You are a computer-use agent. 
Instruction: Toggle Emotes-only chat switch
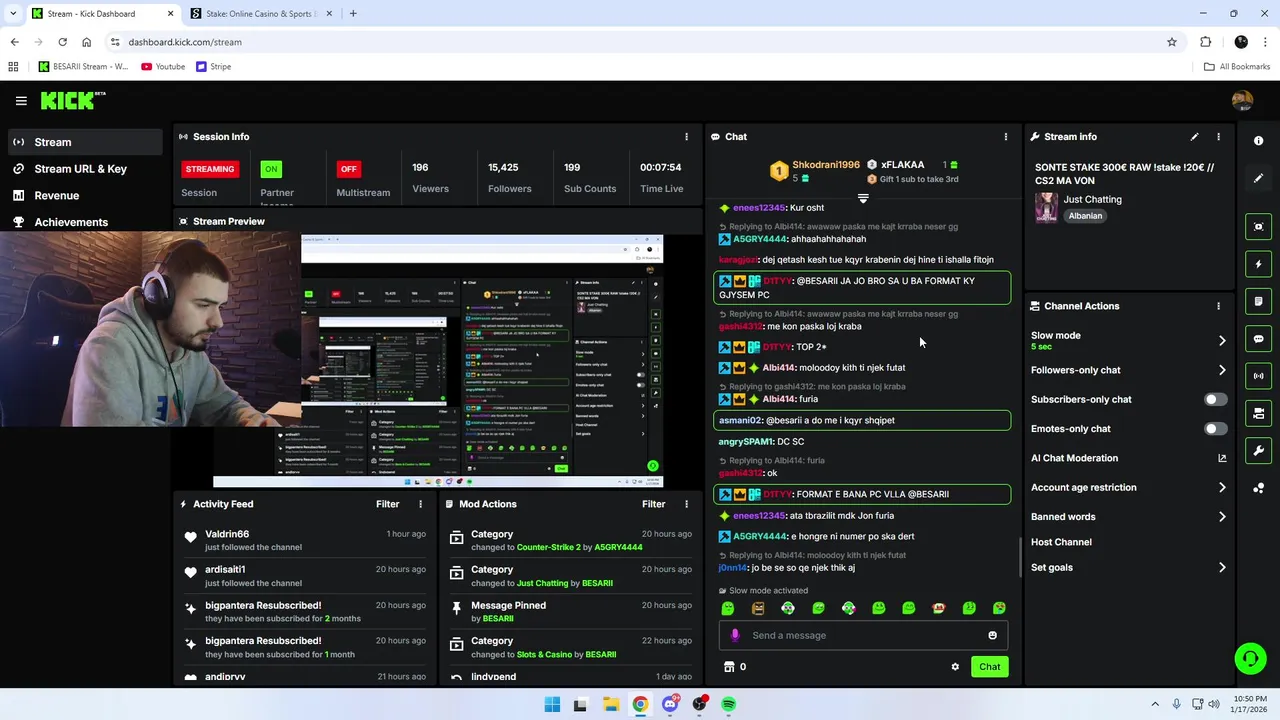(1215, 429)
